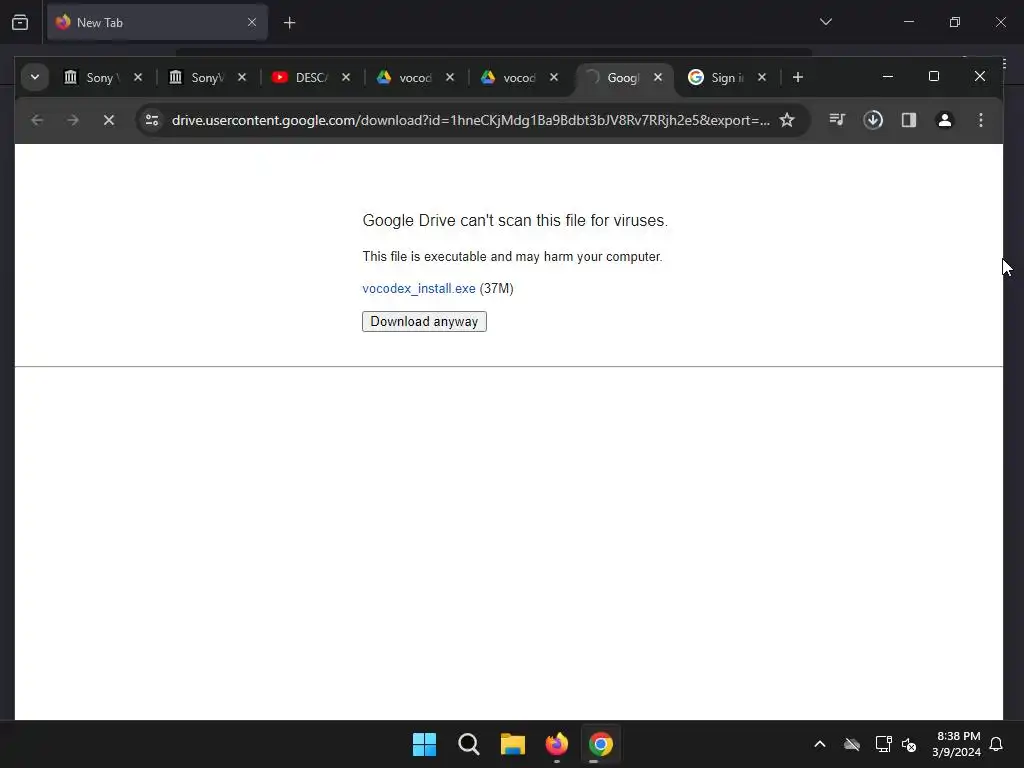View site information icon in address bar
This screenshot has width=1024, height=768.
tap(152, 120)
